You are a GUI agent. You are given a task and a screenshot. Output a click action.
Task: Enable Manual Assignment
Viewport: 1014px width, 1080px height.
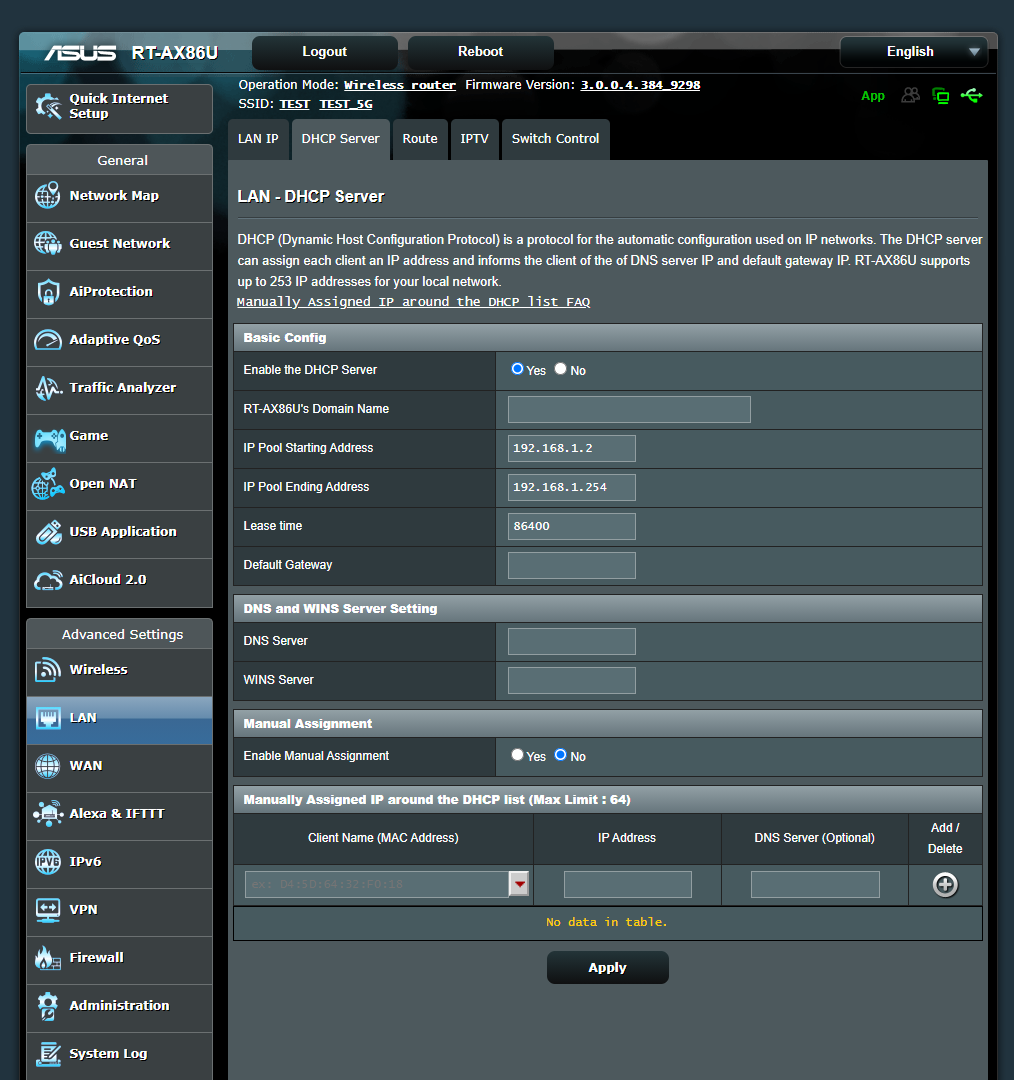pos(517,756)
